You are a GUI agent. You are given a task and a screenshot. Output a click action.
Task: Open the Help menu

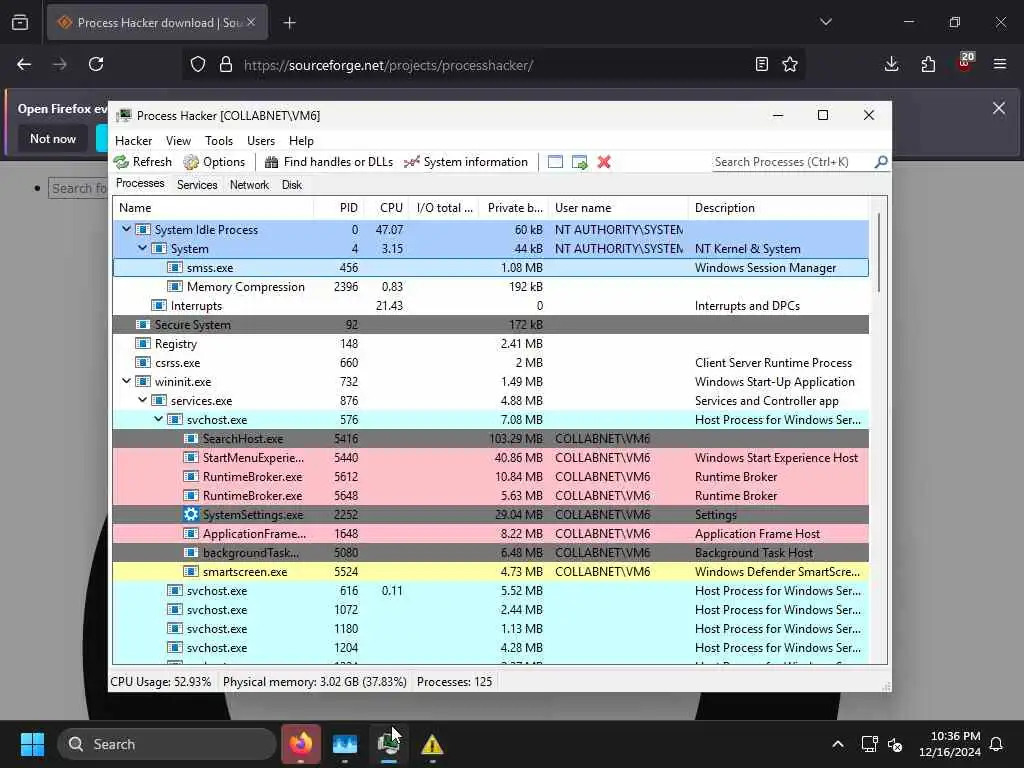301,141
